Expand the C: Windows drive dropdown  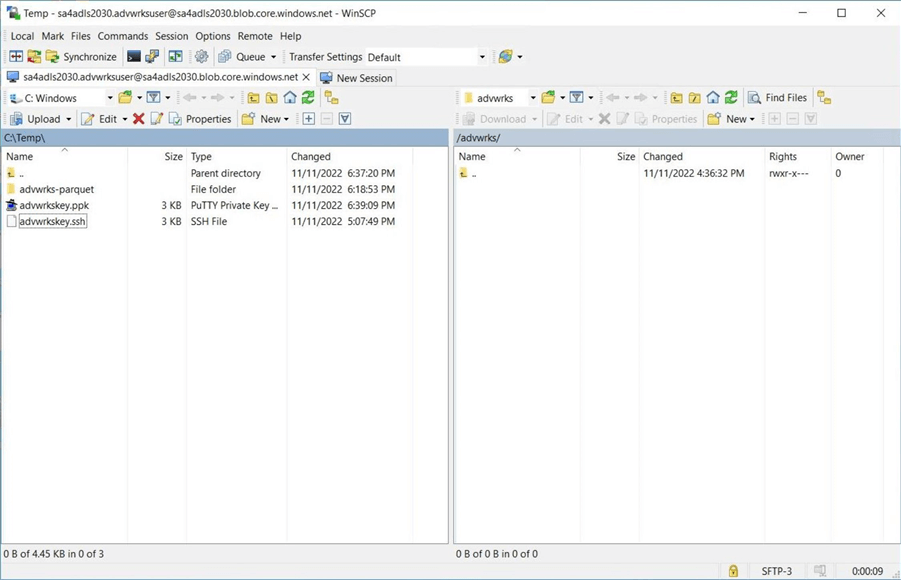pyautogui.click(x=109, y=98)
